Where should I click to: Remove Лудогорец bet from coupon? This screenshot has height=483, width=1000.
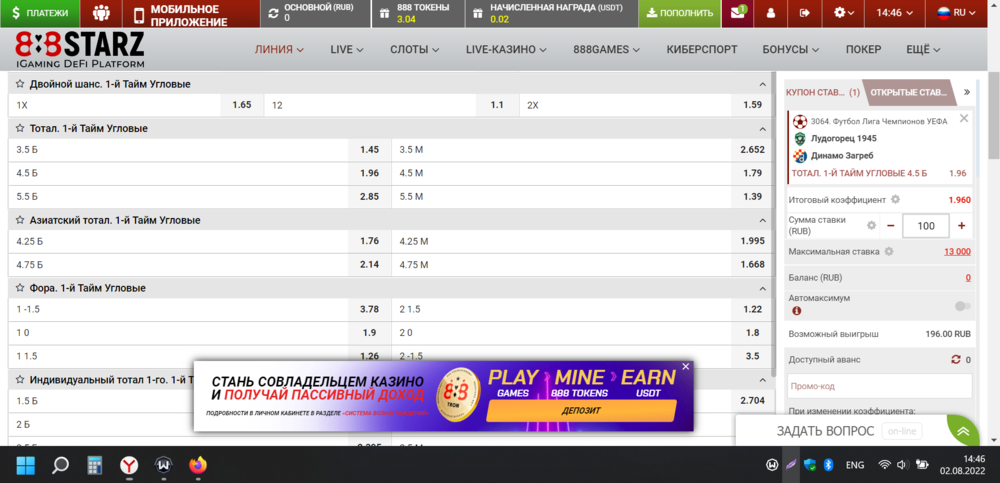pyautogui.click(x=964, y=118)
